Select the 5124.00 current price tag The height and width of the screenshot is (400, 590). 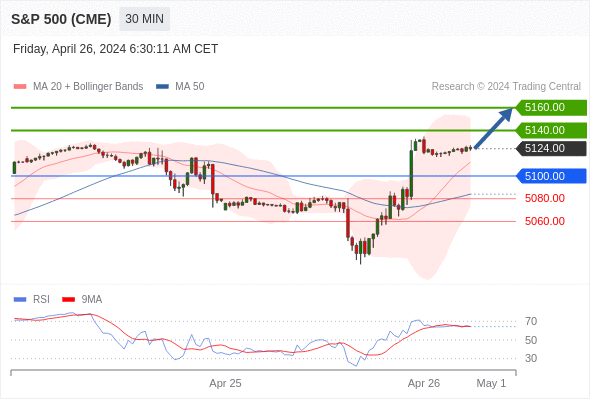click(550, 148)
